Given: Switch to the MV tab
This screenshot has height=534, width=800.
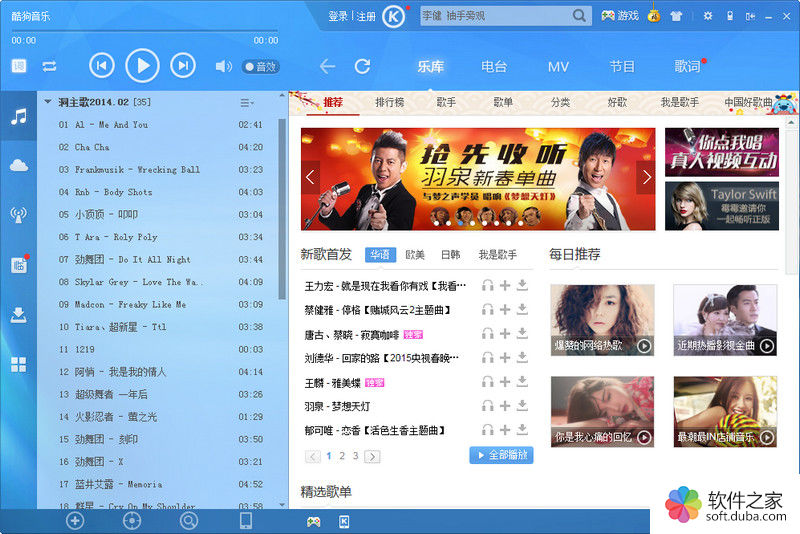Looking at the screenshot, I should click(x=558, y=67).
